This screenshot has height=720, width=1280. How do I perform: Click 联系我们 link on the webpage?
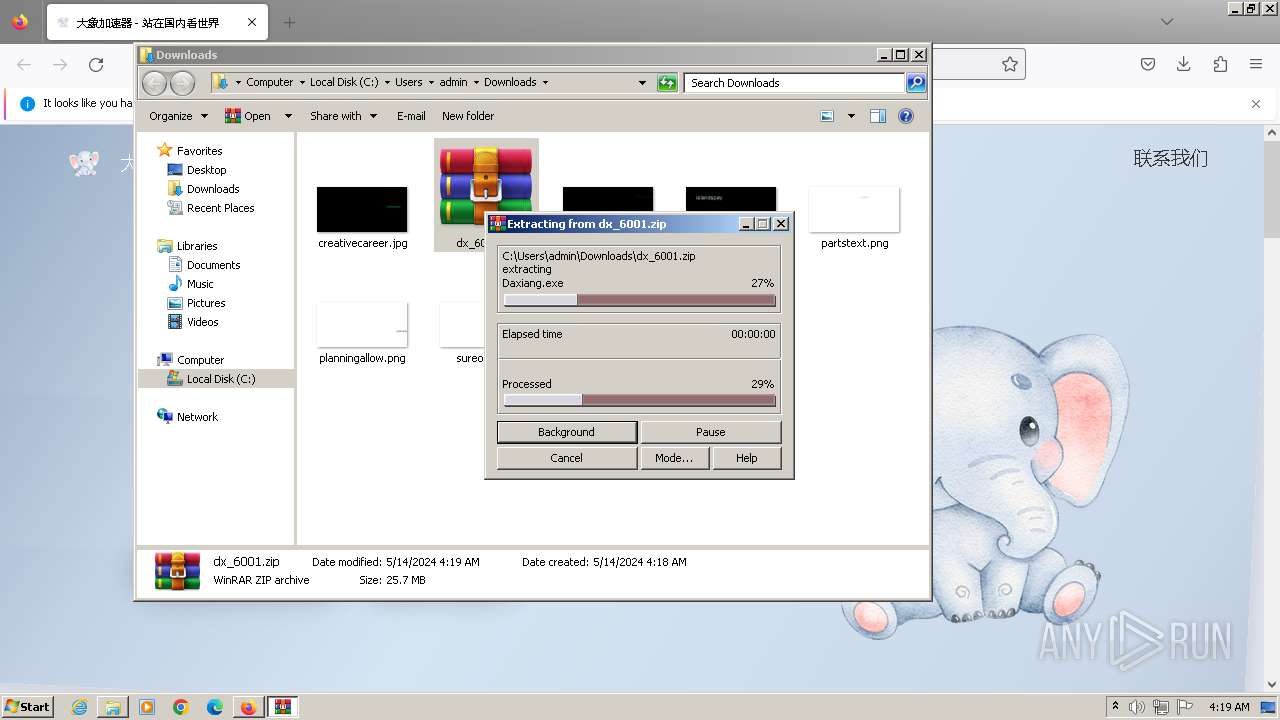pos(1170,158)
